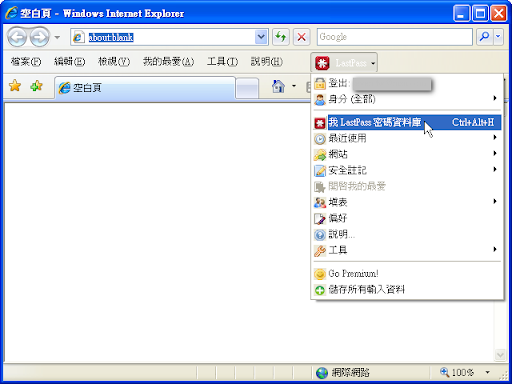512x384 pixels.
Task: Choose Go Premium! menu item
Action: pos(407,274)
